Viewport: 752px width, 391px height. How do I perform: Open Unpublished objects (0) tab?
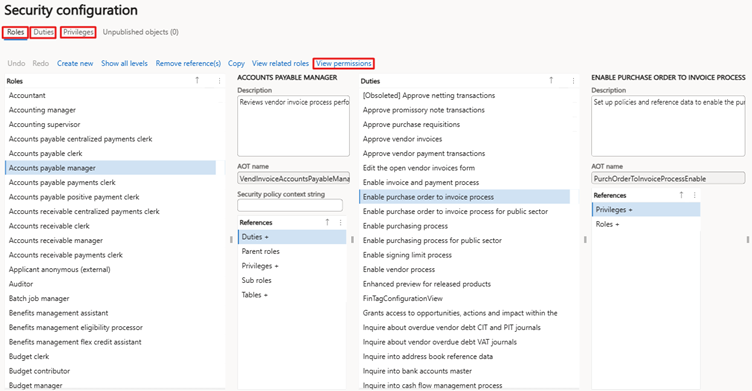pos(141,32)
